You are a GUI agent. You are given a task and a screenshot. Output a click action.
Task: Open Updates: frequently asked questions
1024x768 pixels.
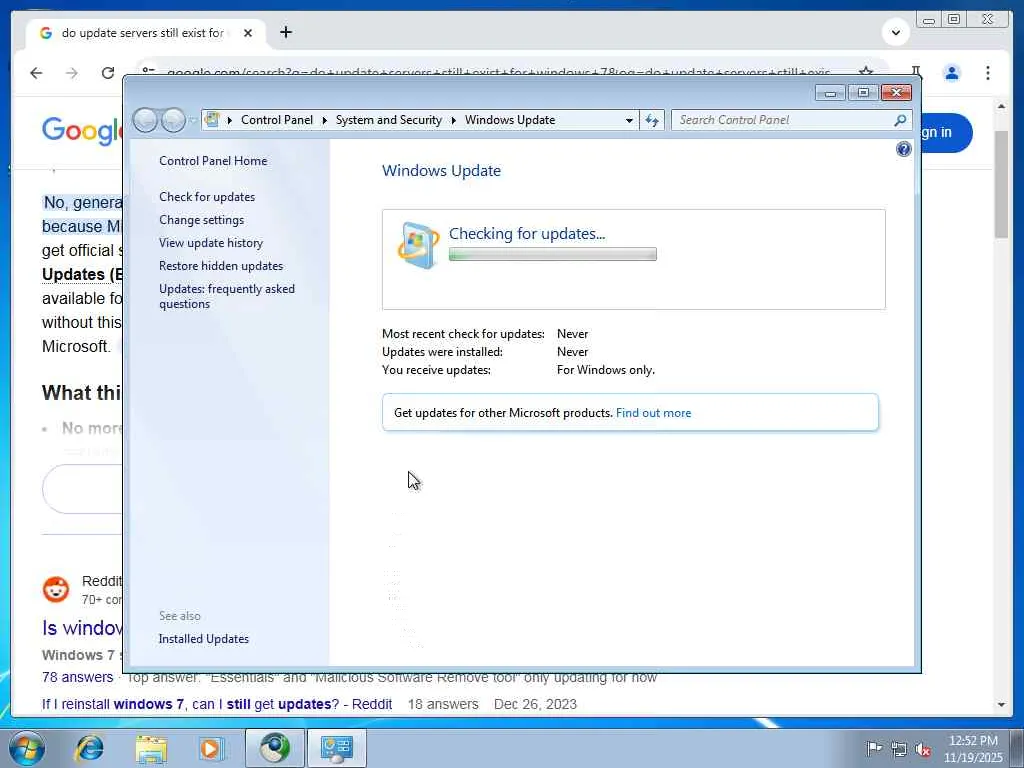[227, 296]
